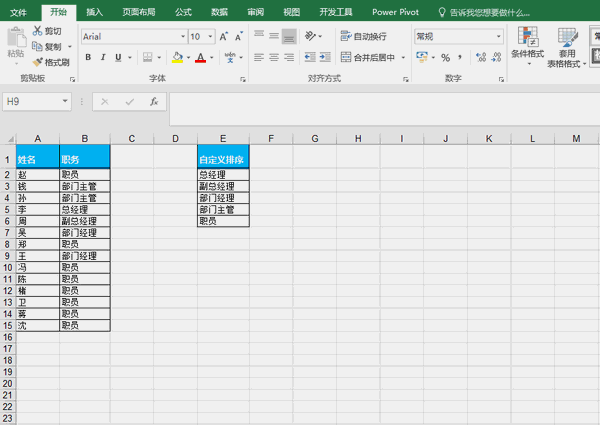Apply the yellow fill color swatch
Viewport: 600px width, 425px height.
[177, 57]
